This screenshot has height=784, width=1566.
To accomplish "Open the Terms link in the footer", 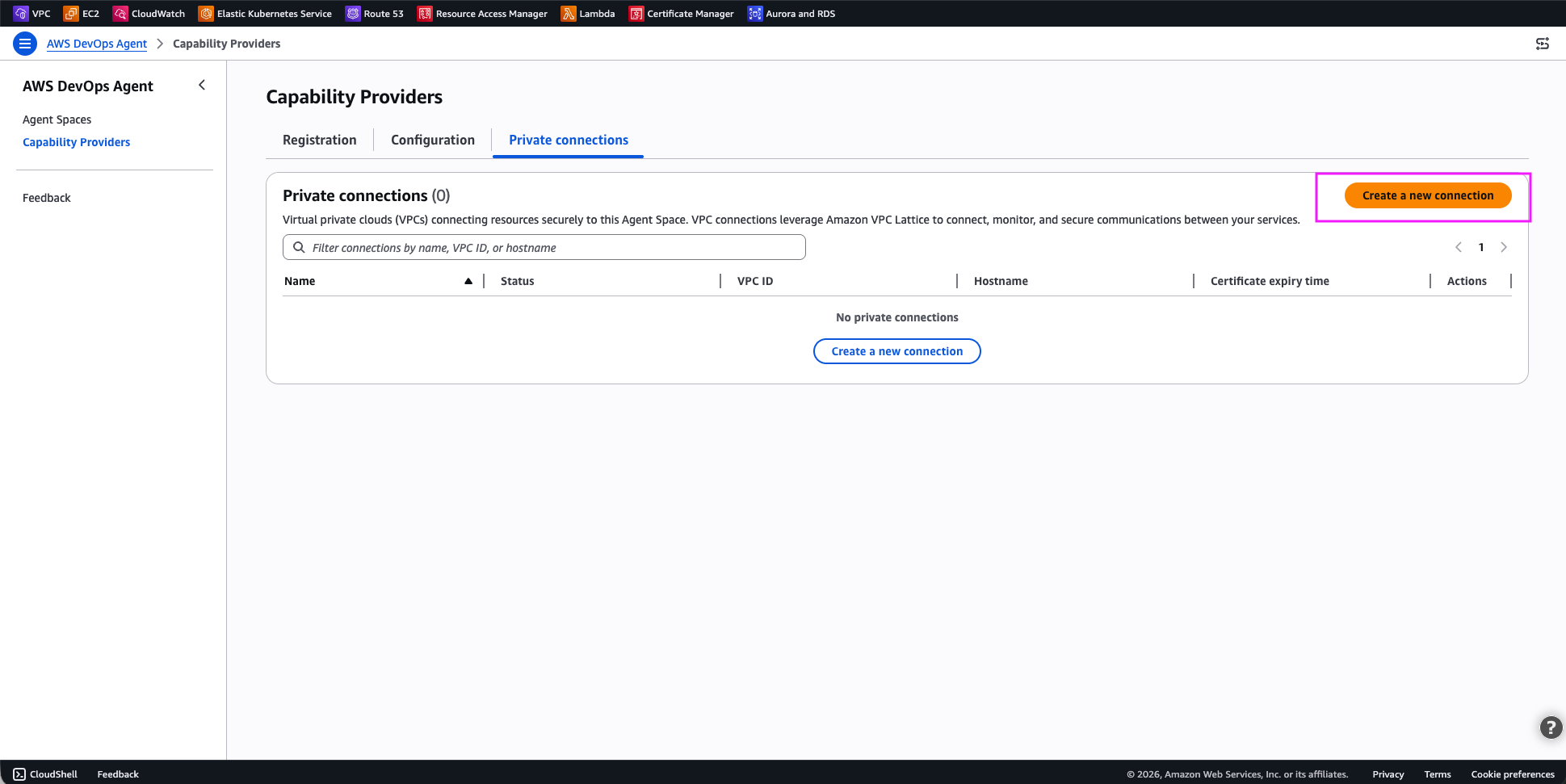I will (x=1438, y=774).
